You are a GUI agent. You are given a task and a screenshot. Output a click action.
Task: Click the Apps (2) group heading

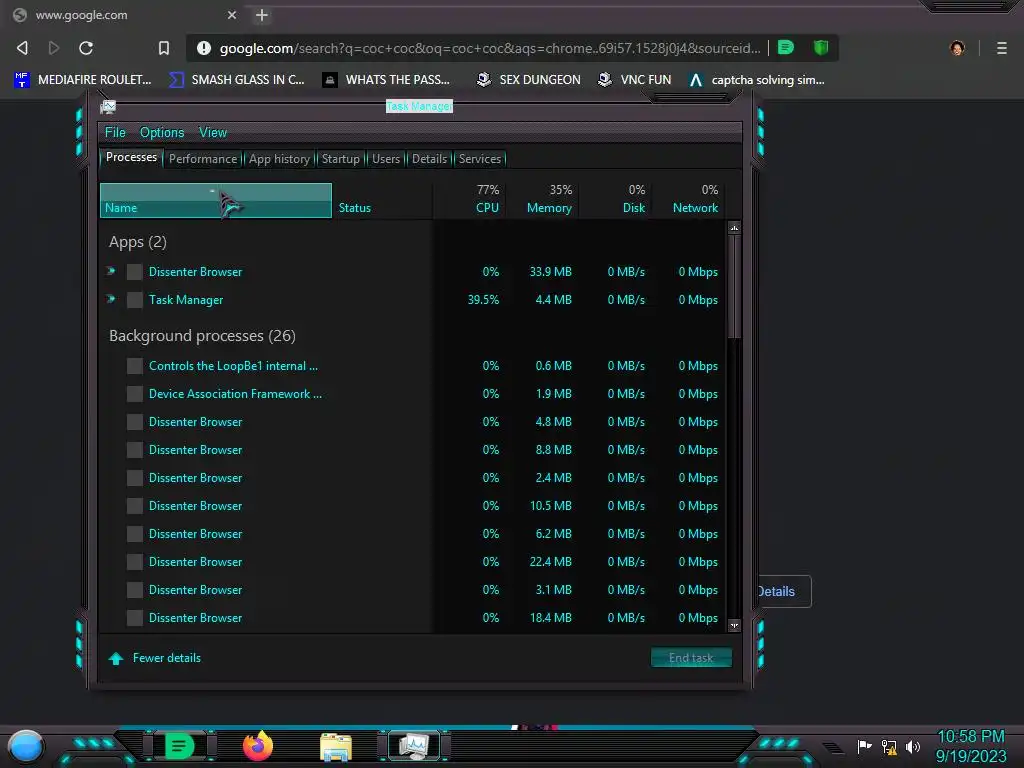pyautogui.click(x=138, y=242)
